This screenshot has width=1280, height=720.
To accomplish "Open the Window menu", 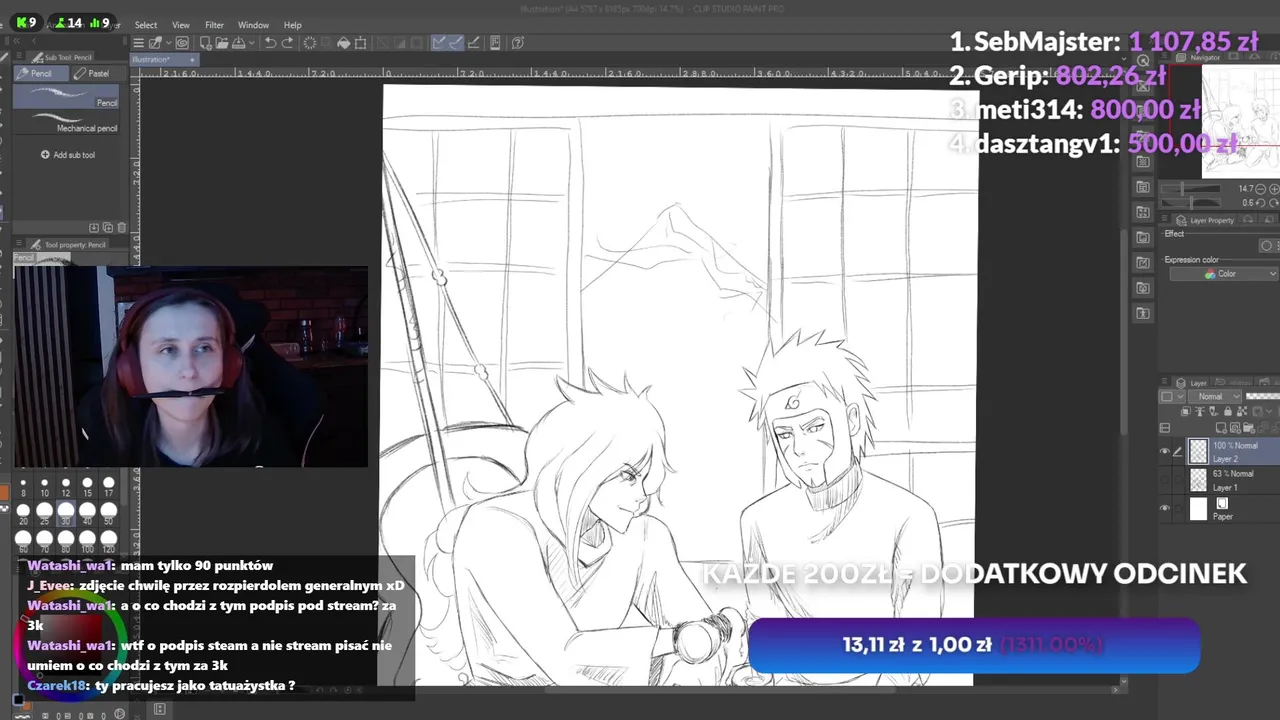I will pos(253,25).
